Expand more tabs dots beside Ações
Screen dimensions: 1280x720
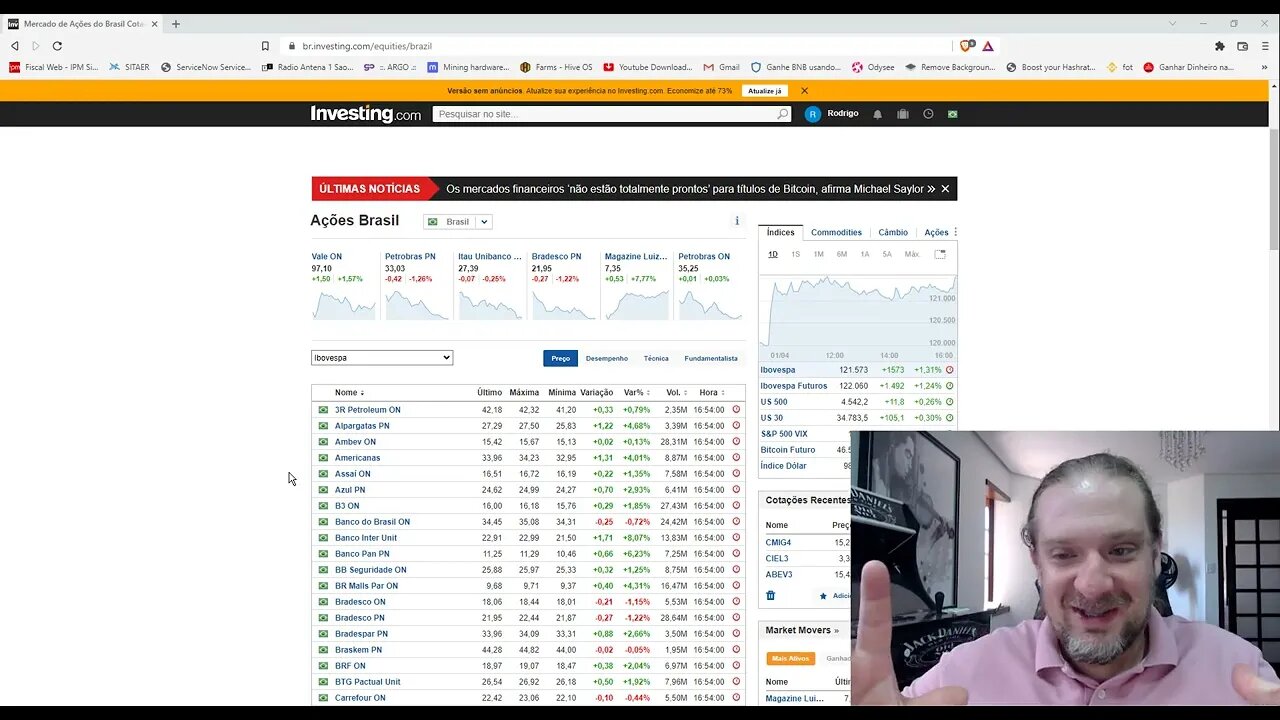point(955,232)
